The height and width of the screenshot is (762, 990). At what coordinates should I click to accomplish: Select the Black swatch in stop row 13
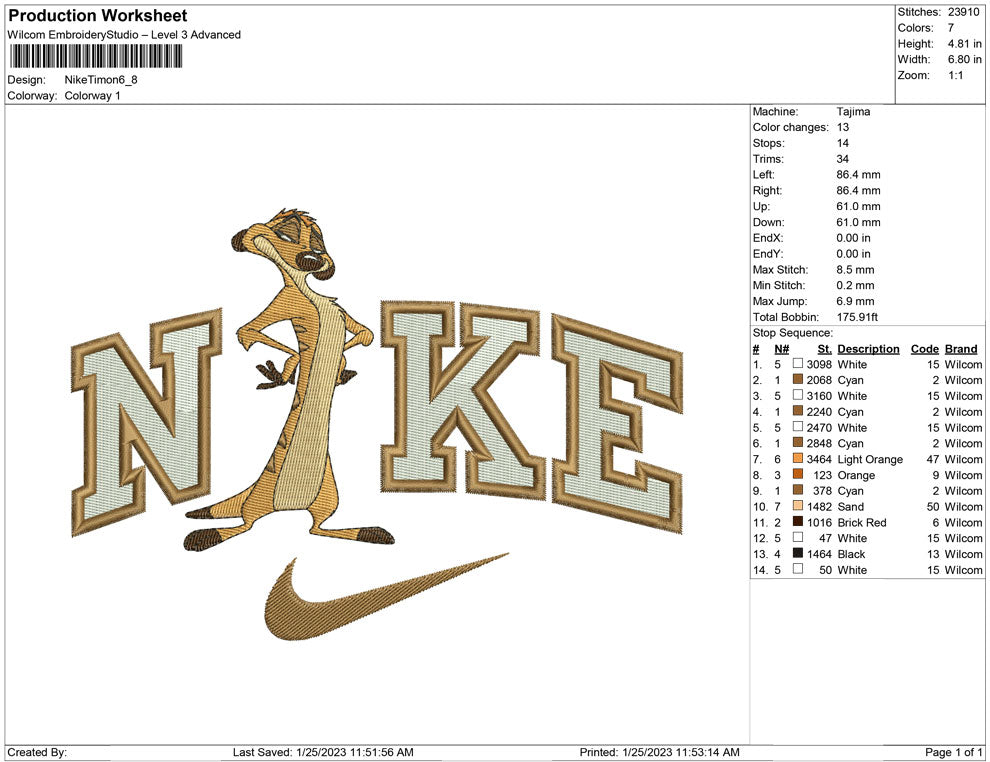pos(797,553)
